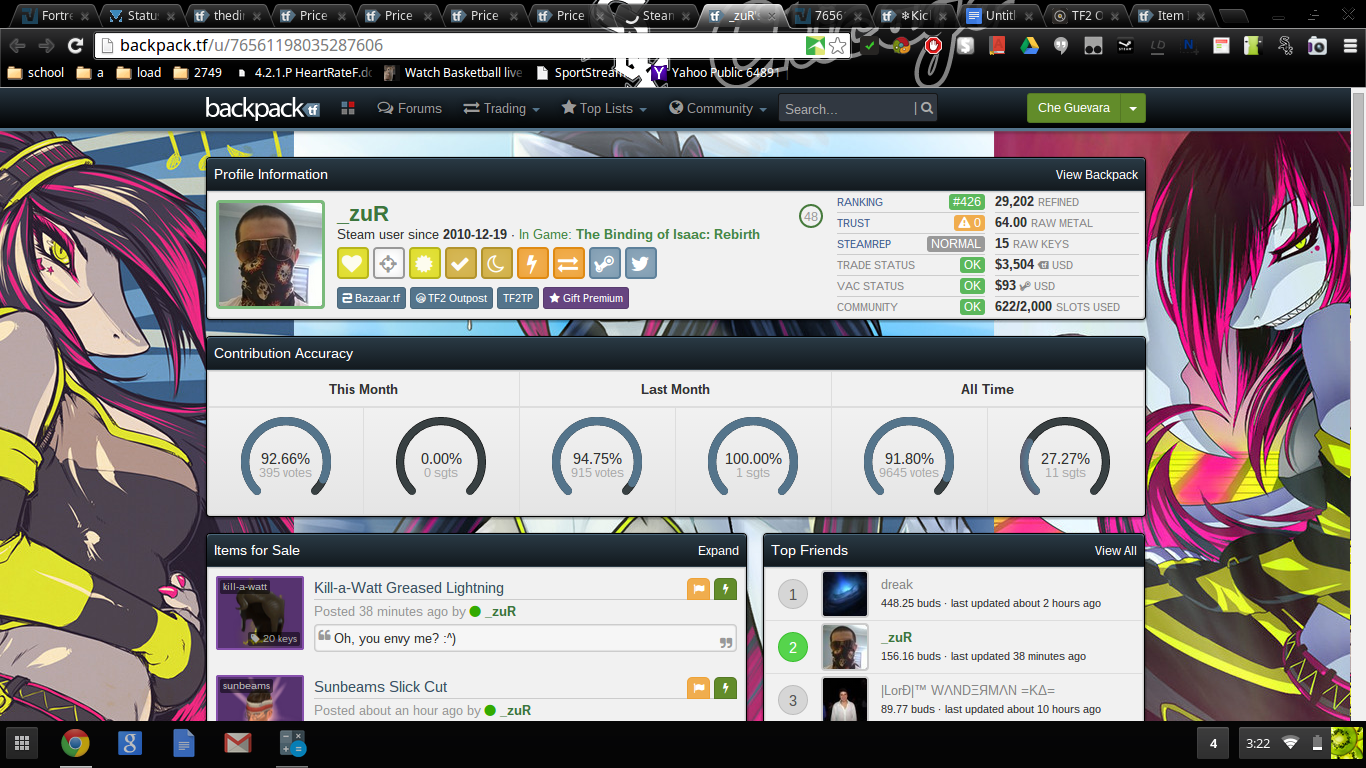Open the Bazaar.tf profile button

tap(371, 298)
